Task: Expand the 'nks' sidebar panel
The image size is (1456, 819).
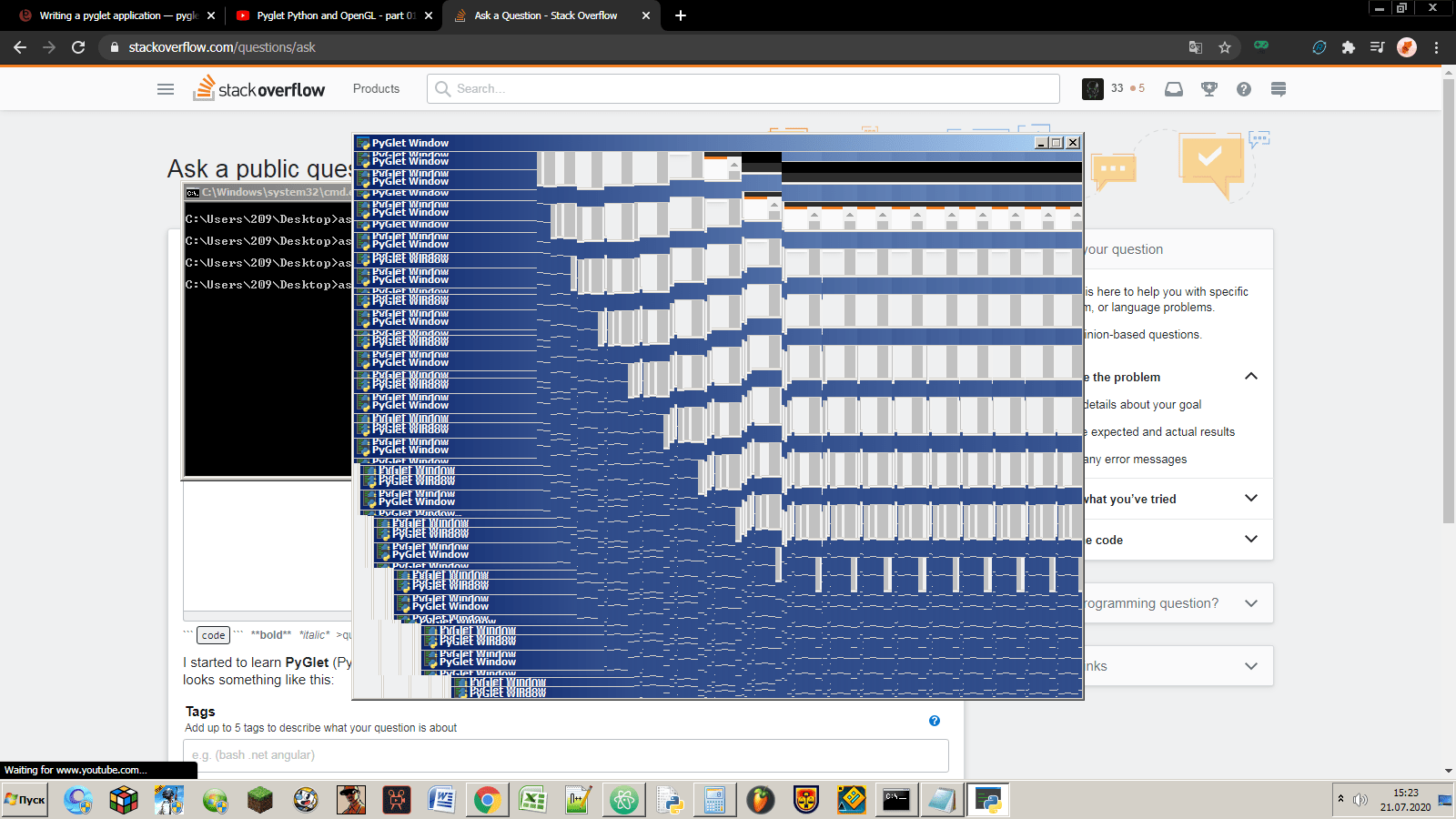Action: [1251, 666]
